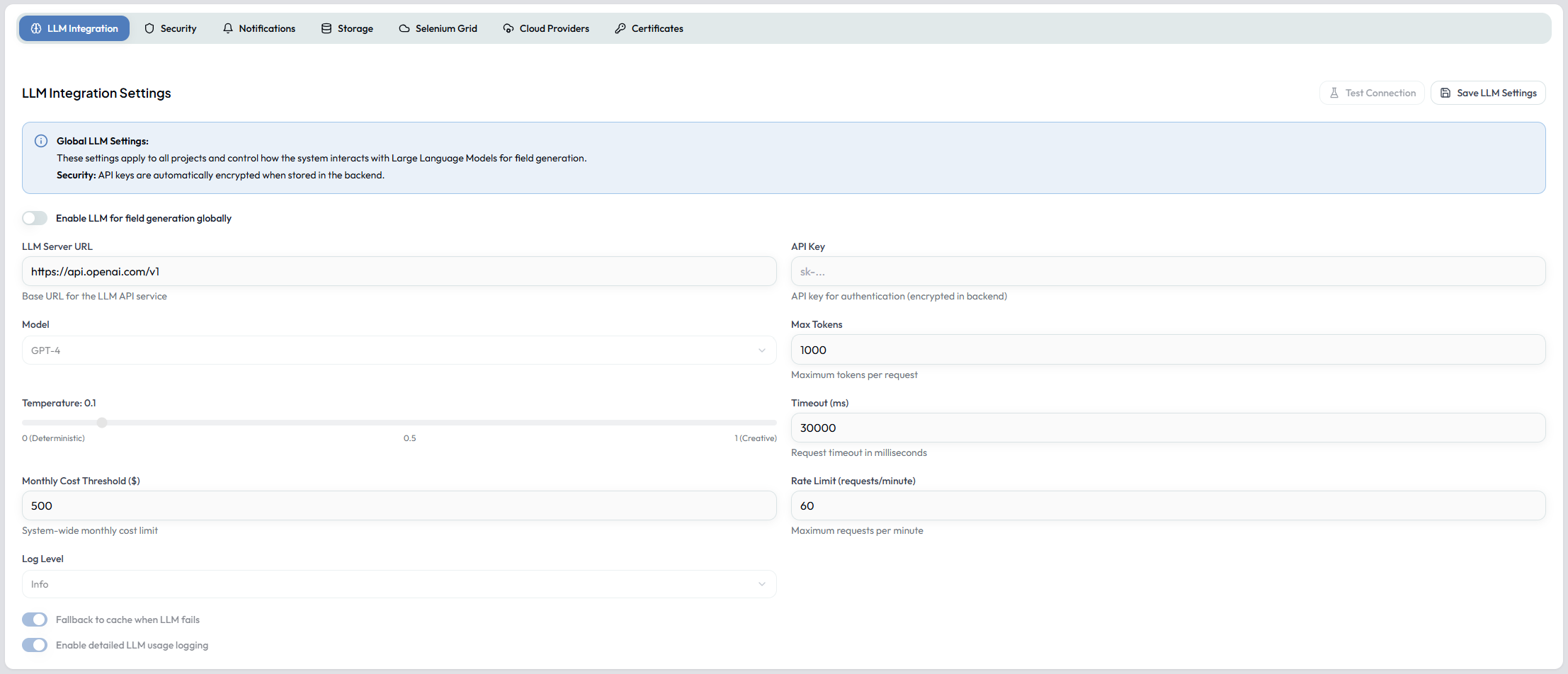Viewport: 1568px width, 674px height.
Task: Click 'System-wide monthly cost limit' hint text
Action: (90, 530)
